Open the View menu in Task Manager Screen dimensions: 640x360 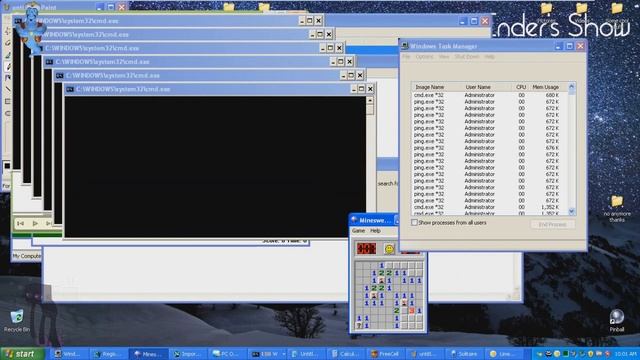[444, 57]
